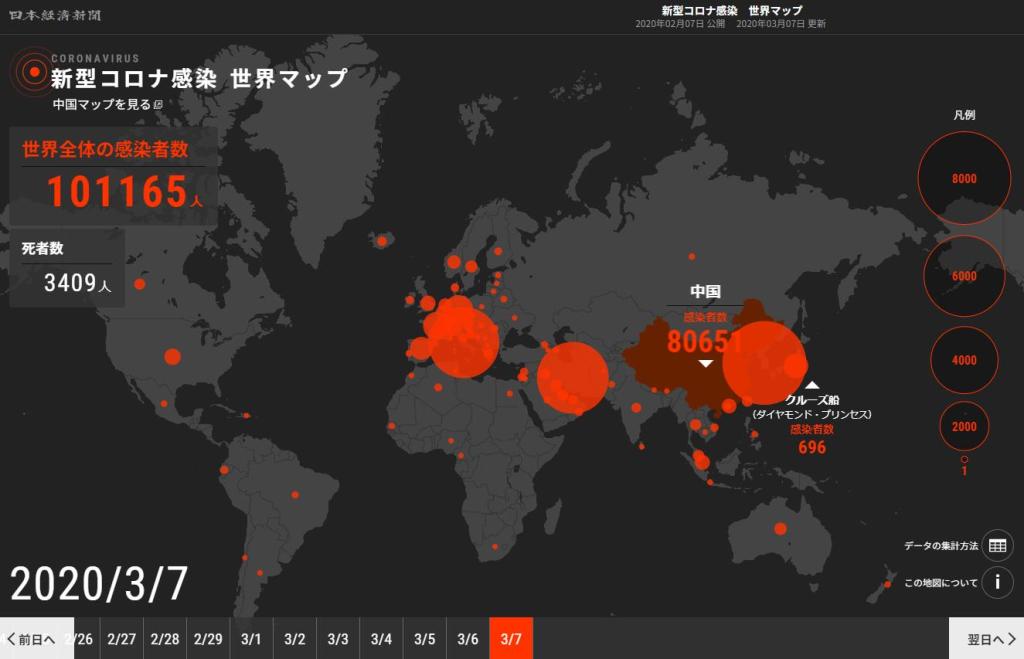The width and height of the screenshot is (1024, 659).
Task: Click the info icon about this map
Action: coord(997,582)
